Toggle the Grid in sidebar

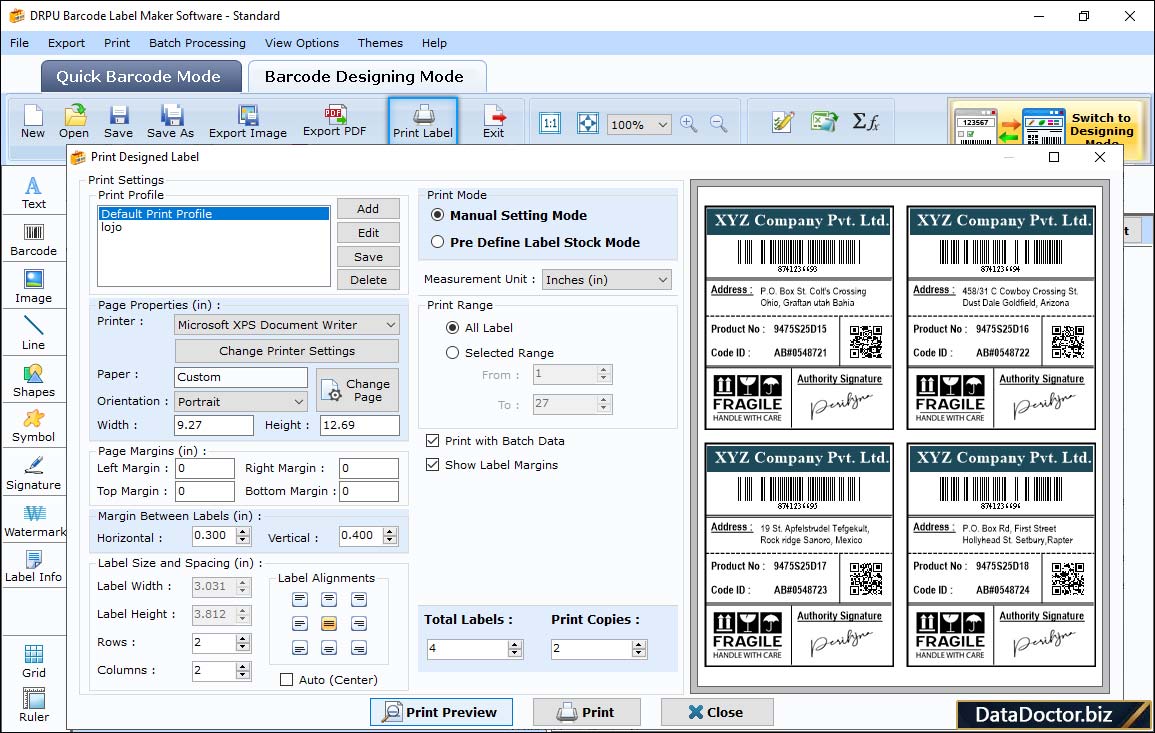coord(33,662)
